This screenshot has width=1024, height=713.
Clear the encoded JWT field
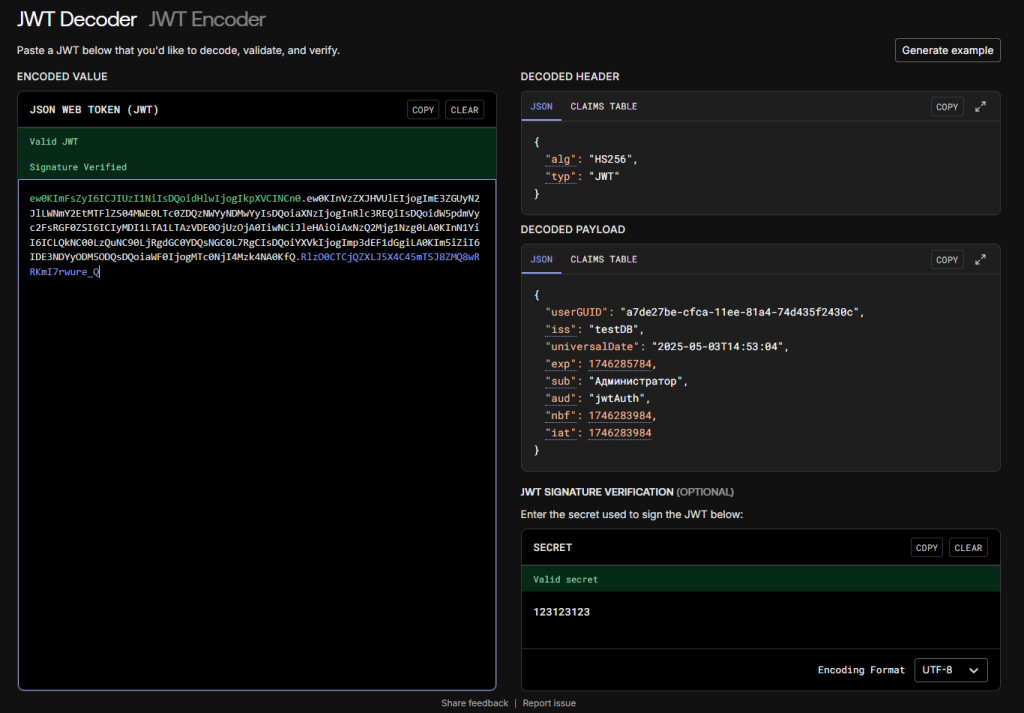465,110
